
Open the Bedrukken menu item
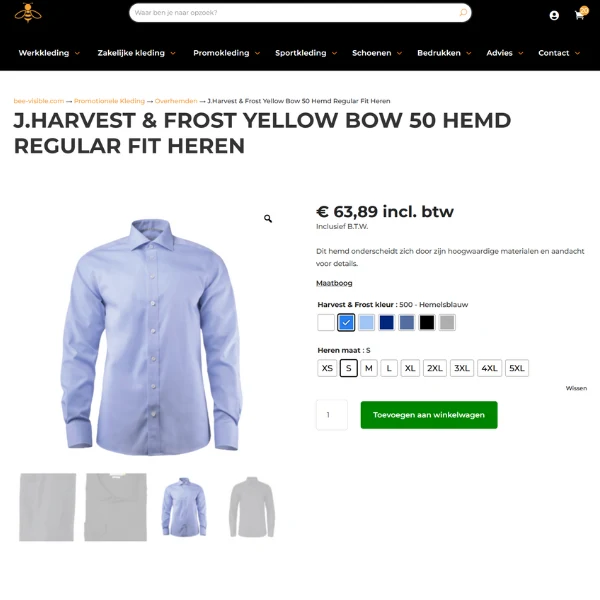pos(439,53)
